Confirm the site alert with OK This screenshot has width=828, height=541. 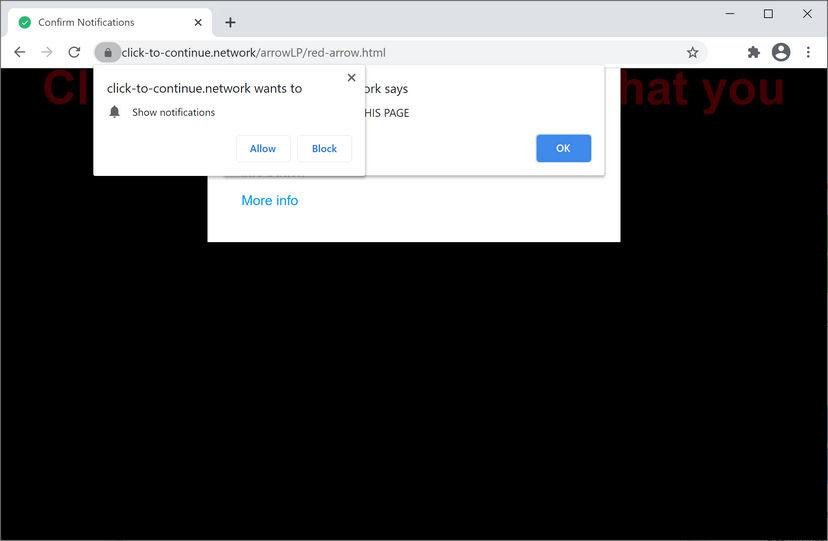click(x=563, y=148)
